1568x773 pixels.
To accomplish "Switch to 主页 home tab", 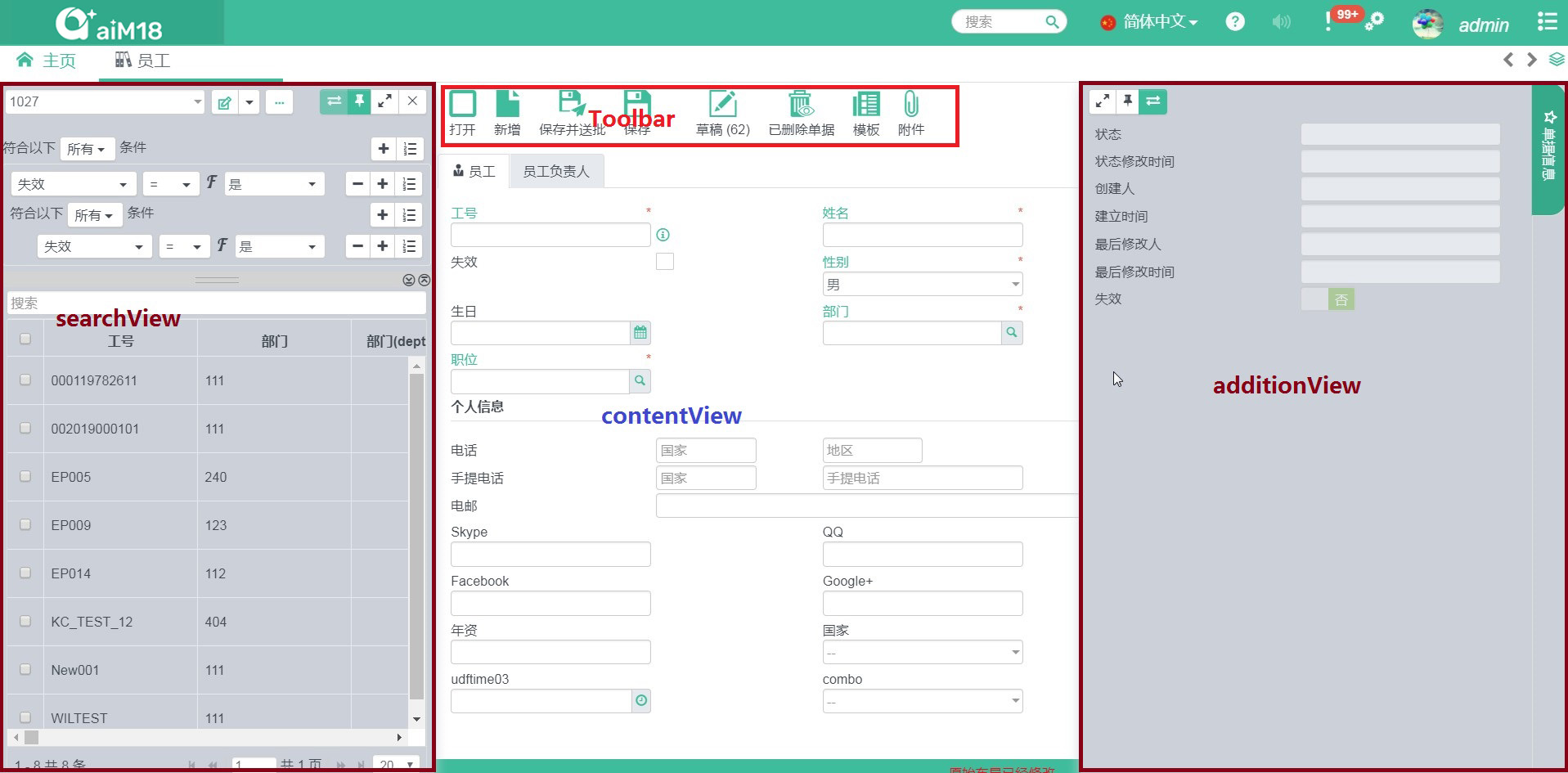I will point(47,61).
